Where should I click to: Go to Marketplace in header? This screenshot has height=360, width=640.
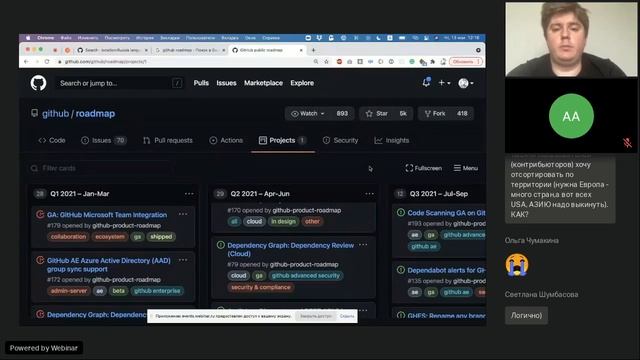[x=263, y=83]
